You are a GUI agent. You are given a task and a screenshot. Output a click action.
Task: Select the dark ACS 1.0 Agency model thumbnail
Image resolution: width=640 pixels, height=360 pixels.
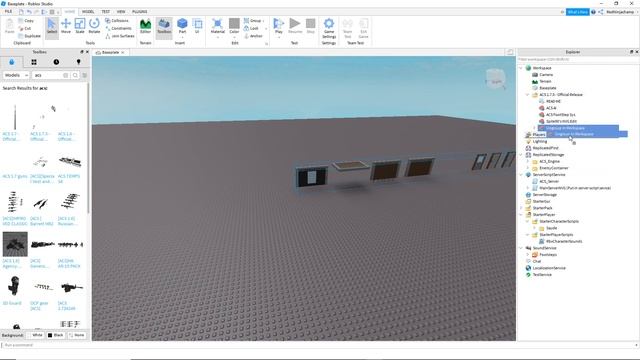pyautogui.click(x=15, y=244)
